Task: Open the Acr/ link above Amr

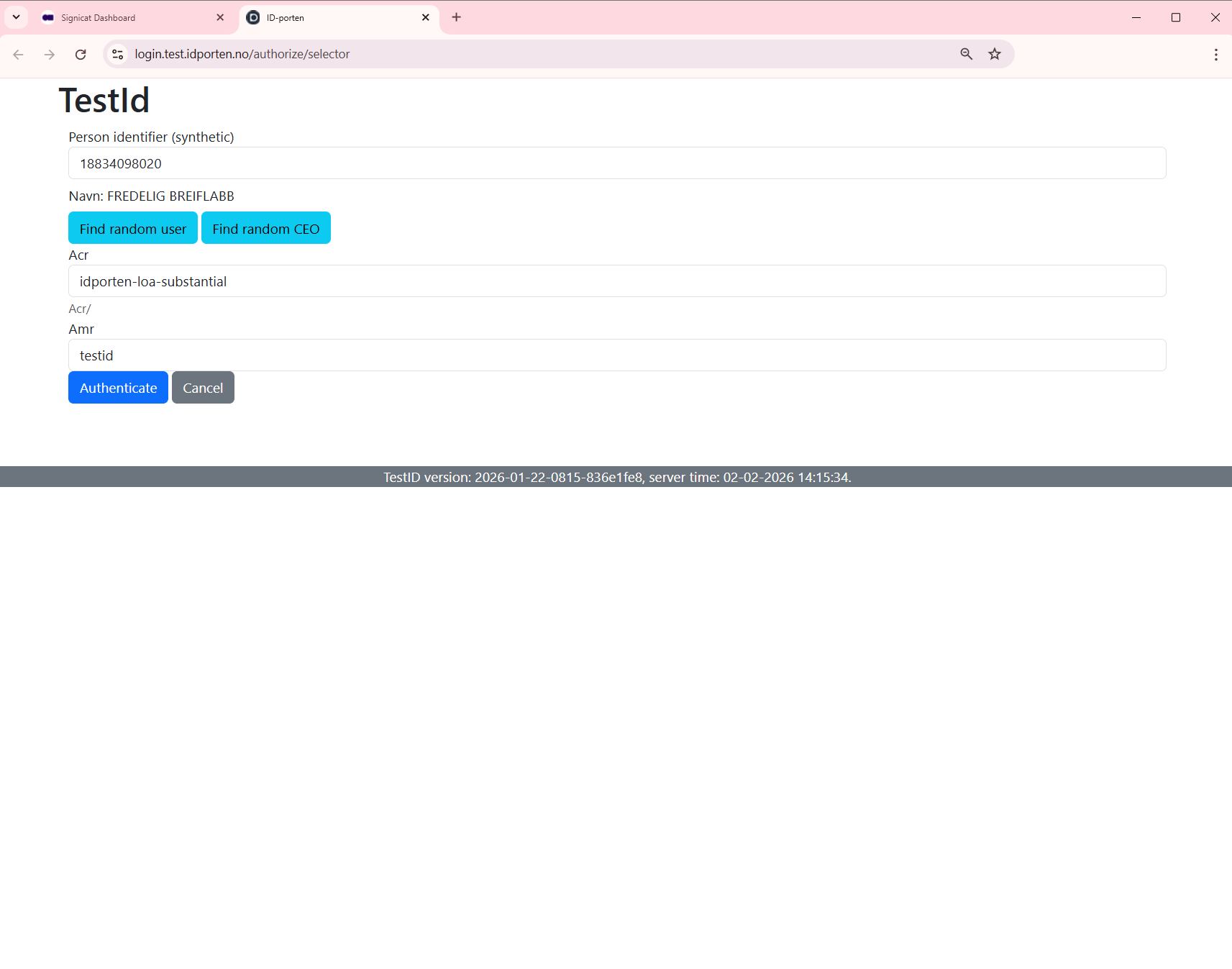Action: click(x=79, y=309)
